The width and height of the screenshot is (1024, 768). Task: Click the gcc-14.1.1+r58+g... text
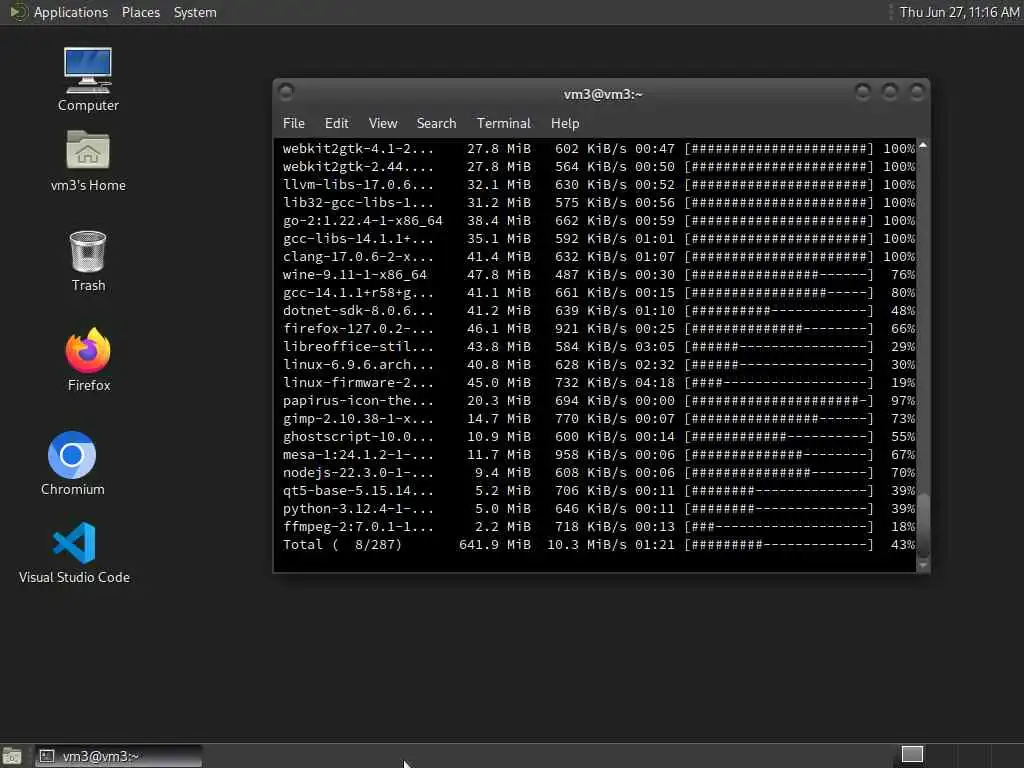[x=358, y=293]
